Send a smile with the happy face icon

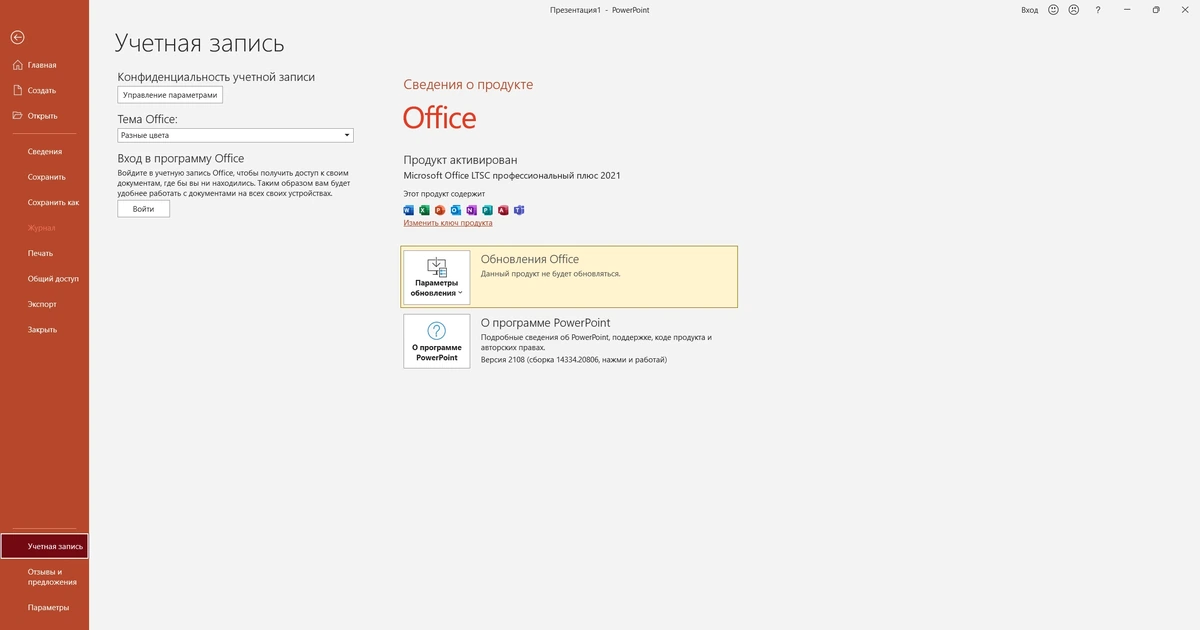coord(1054,9)
